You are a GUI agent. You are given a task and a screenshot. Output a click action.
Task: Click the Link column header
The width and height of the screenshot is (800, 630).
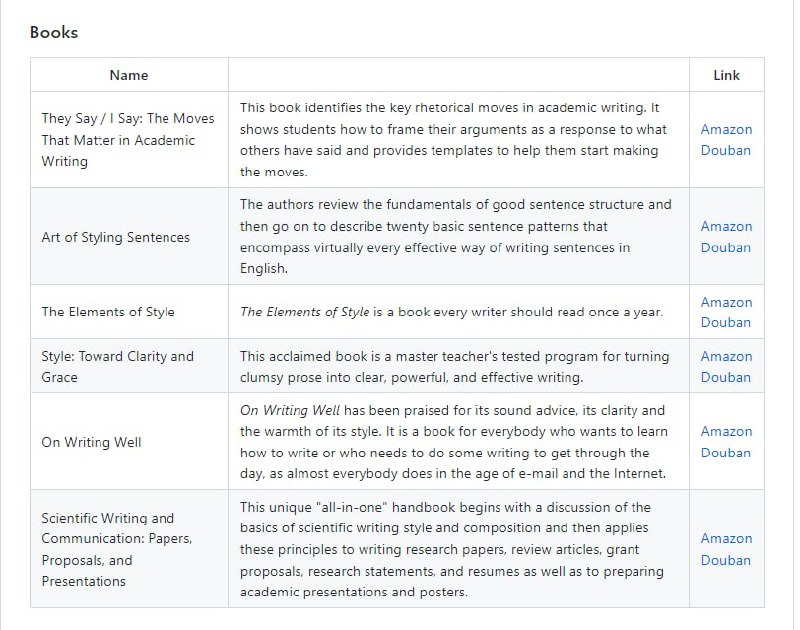click(726, 75)
